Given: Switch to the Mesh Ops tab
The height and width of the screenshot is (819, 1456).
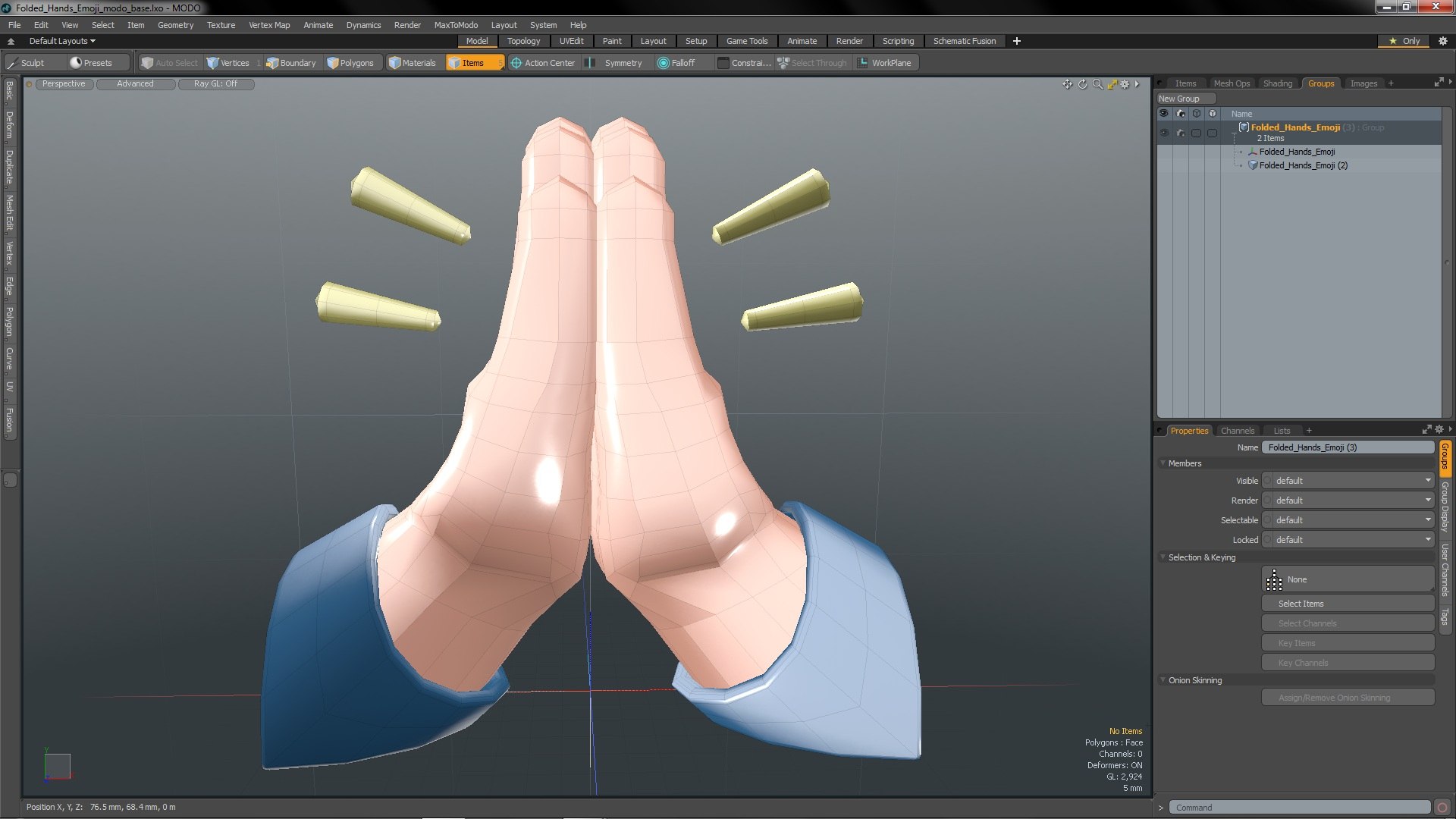Looking at the screenshot, I should [1232, 83].
